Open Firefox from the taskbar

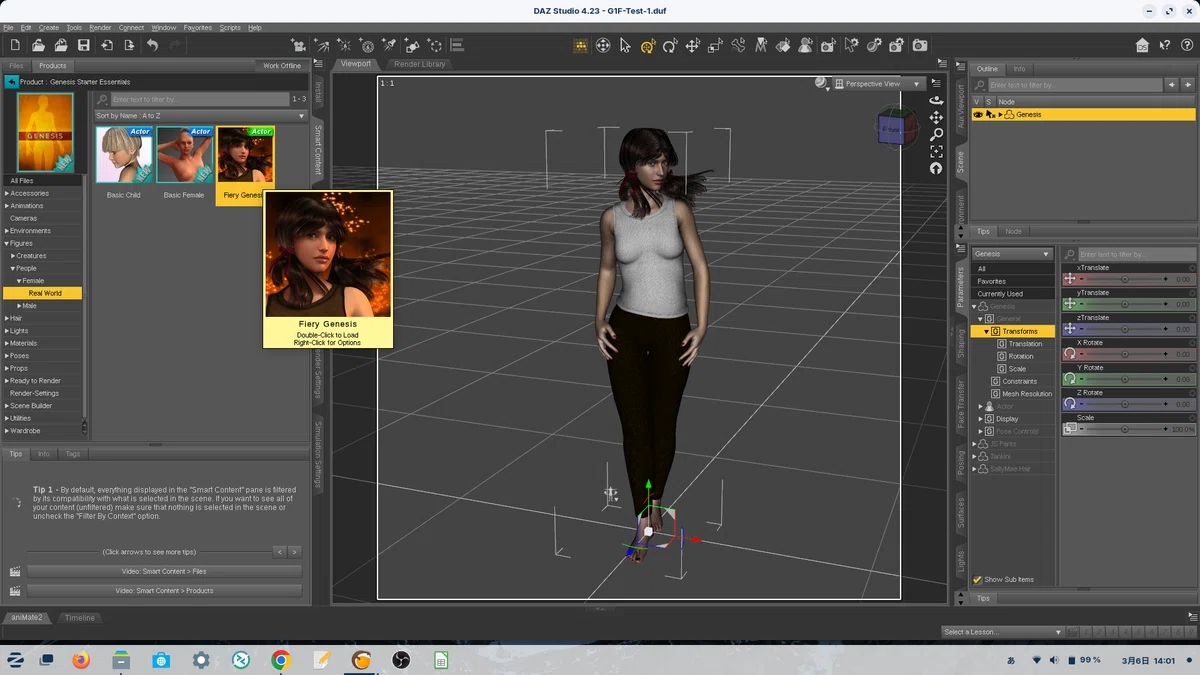tap(81, 660)
